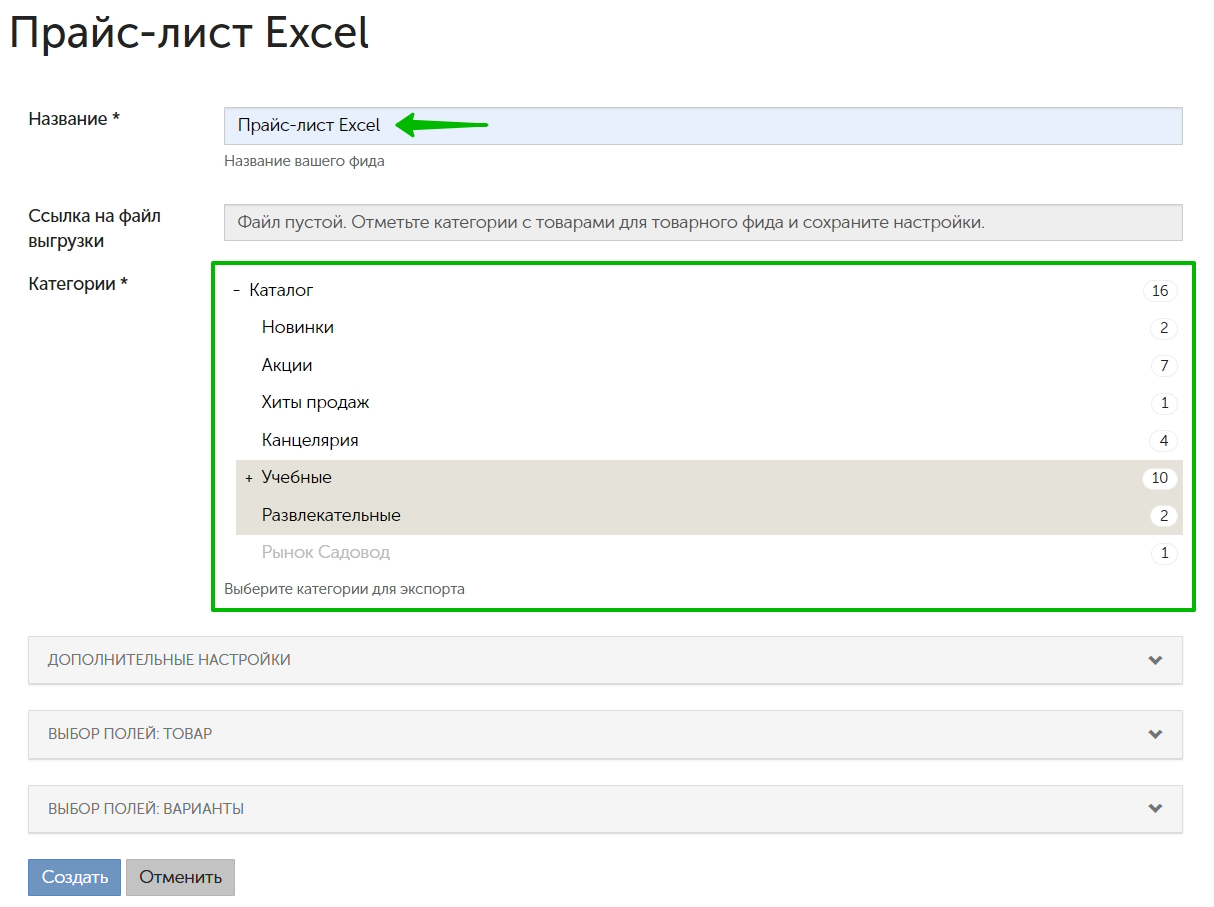Click chevron of ВЫБОР ПОЛЕЙ: ВАРИАНТЫ section
Image resolution: width=1214 pixels, height=907 pixels.
pyautogui.click(x=1156, y=809)
